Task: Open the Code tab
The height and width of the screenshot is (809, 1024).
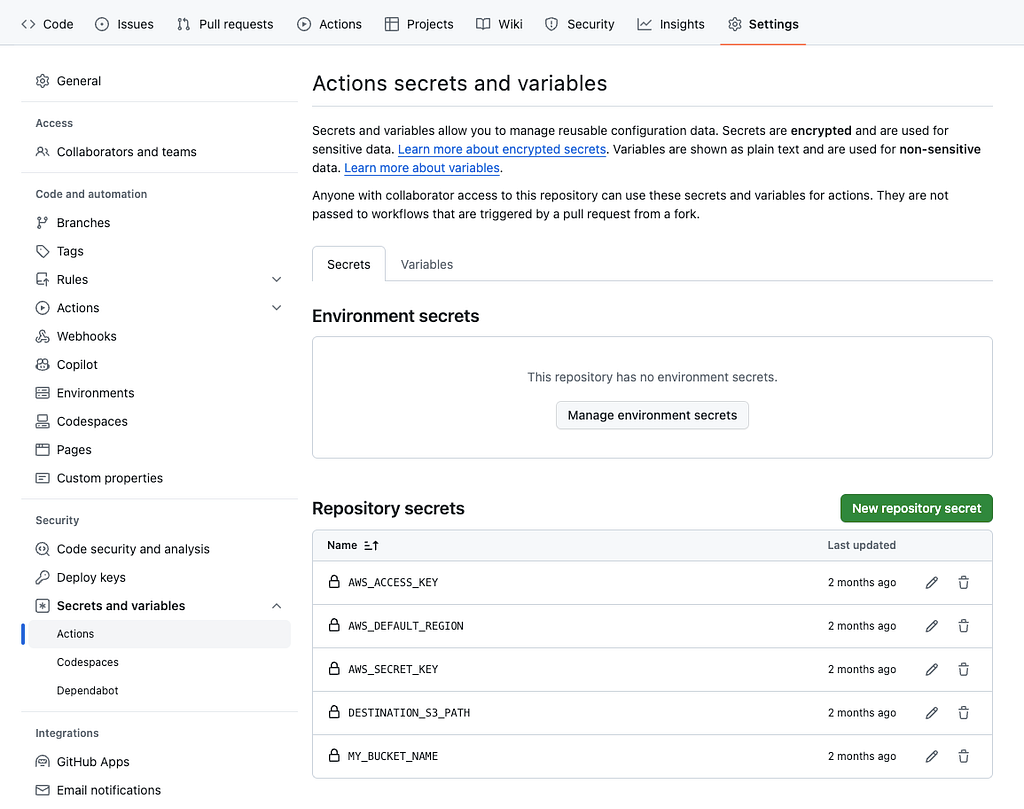Action: [x=47, y=24]
